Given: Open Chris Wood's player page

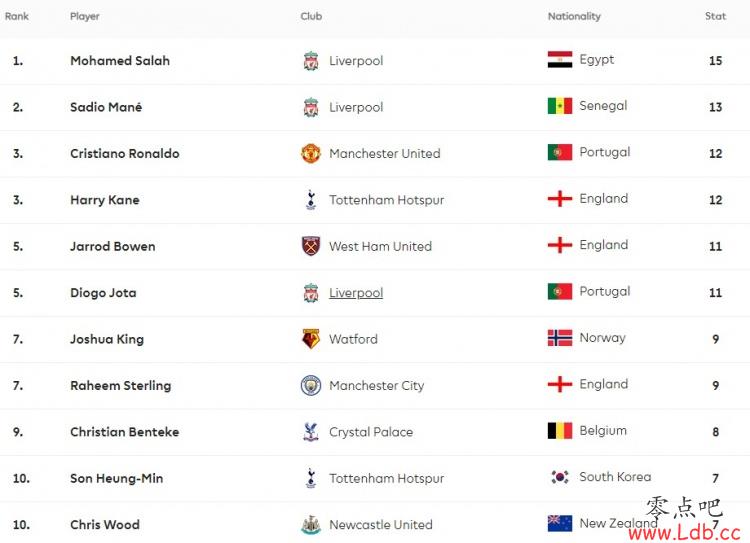Looking at the screenshot, I should click(x=105, y=525).
